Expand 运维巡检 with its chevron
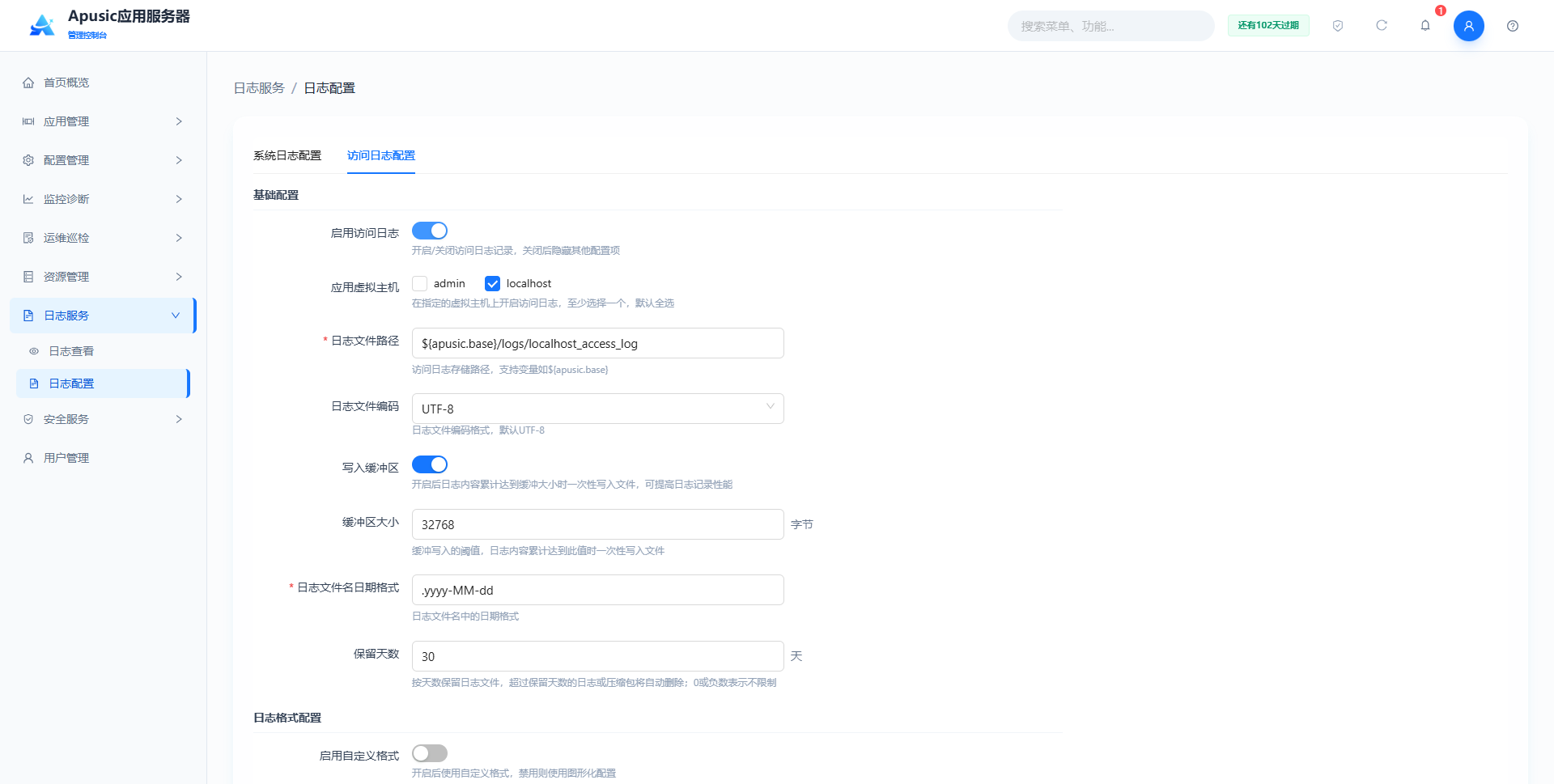 pyautogui.click(x=179, y=238)
